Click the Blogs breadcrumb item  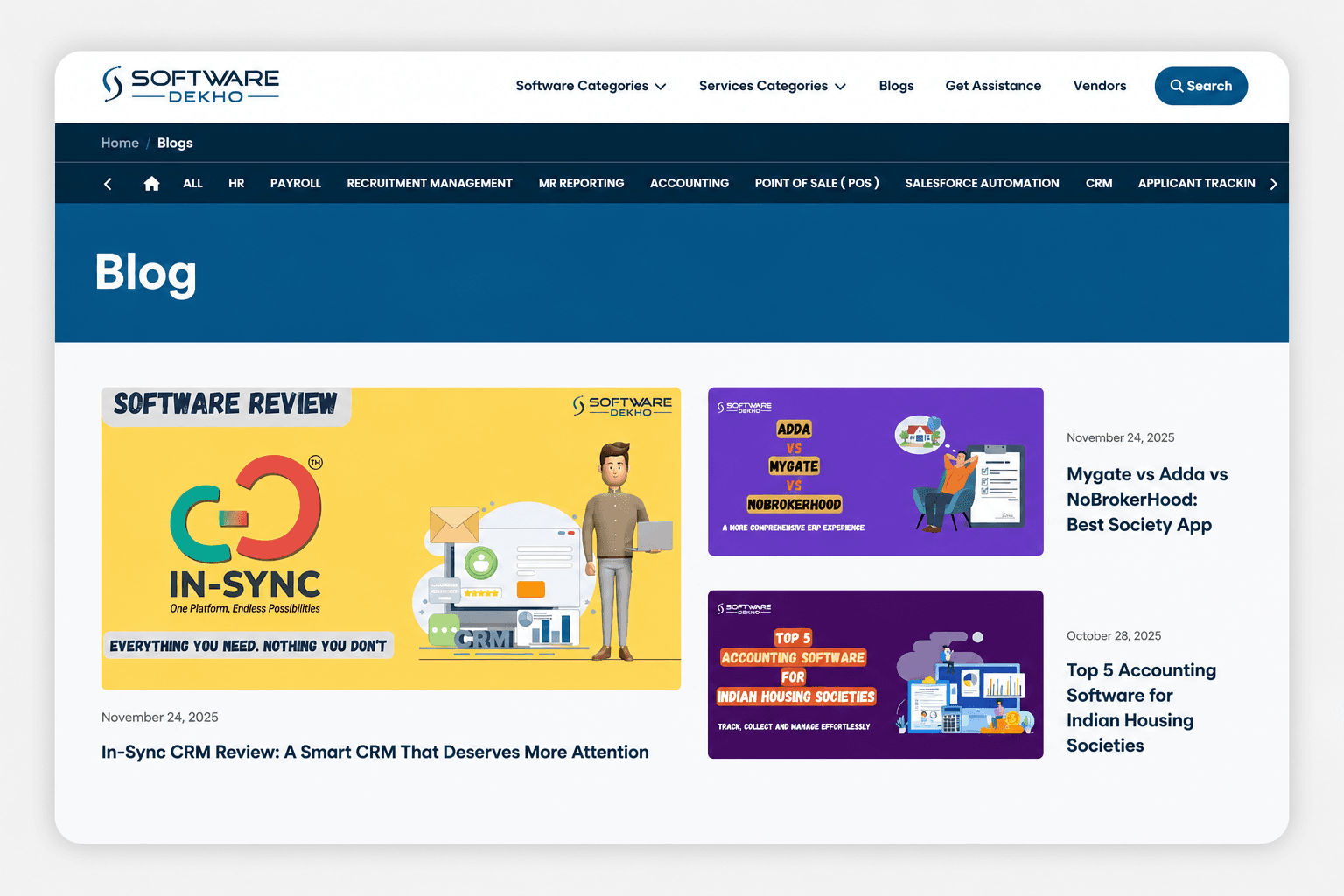coord(175,143)
